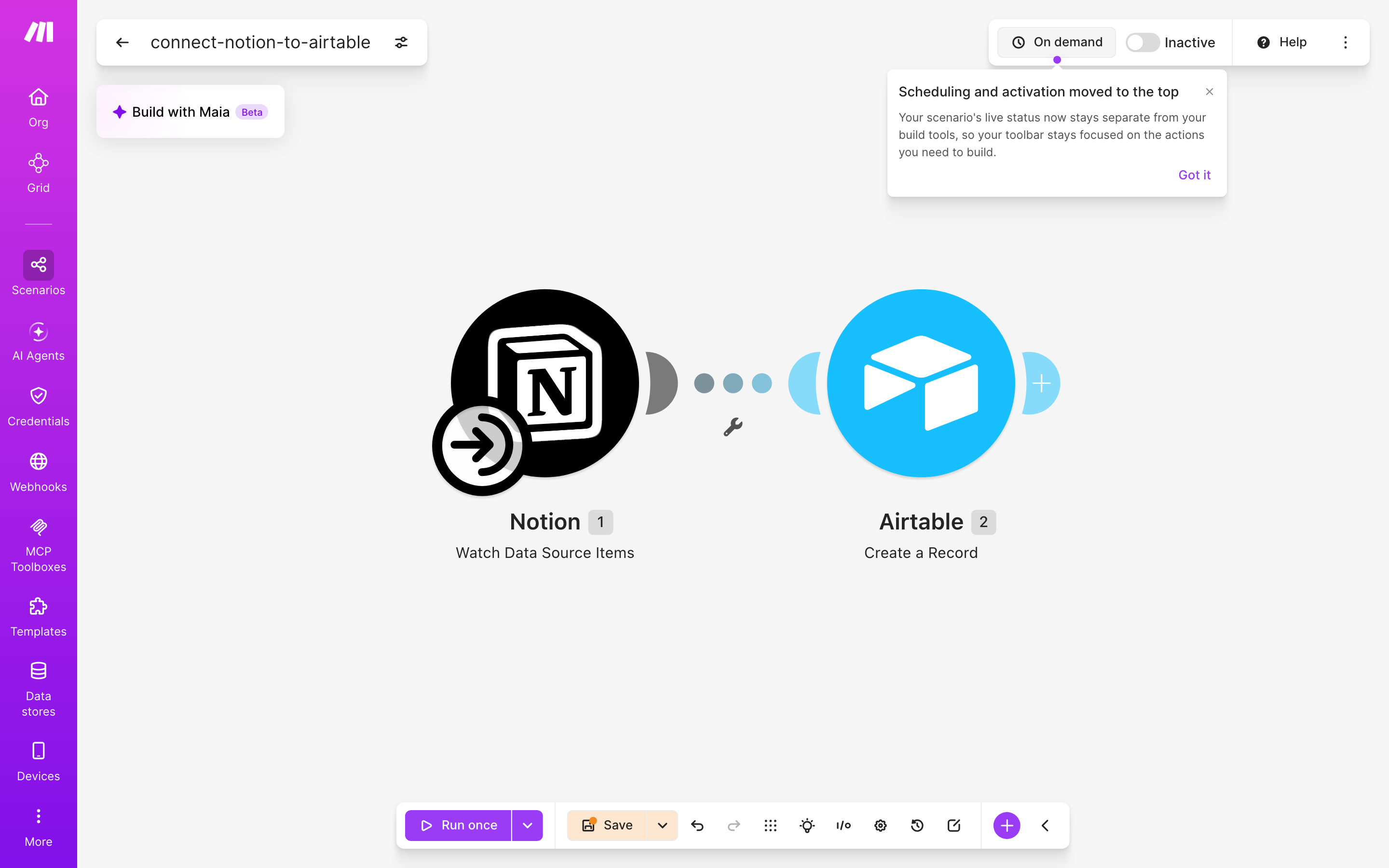Collapse the bottom toolbar chevron
The width and height of the screenshot is (1389, 868).
[x=1045, y=826]
